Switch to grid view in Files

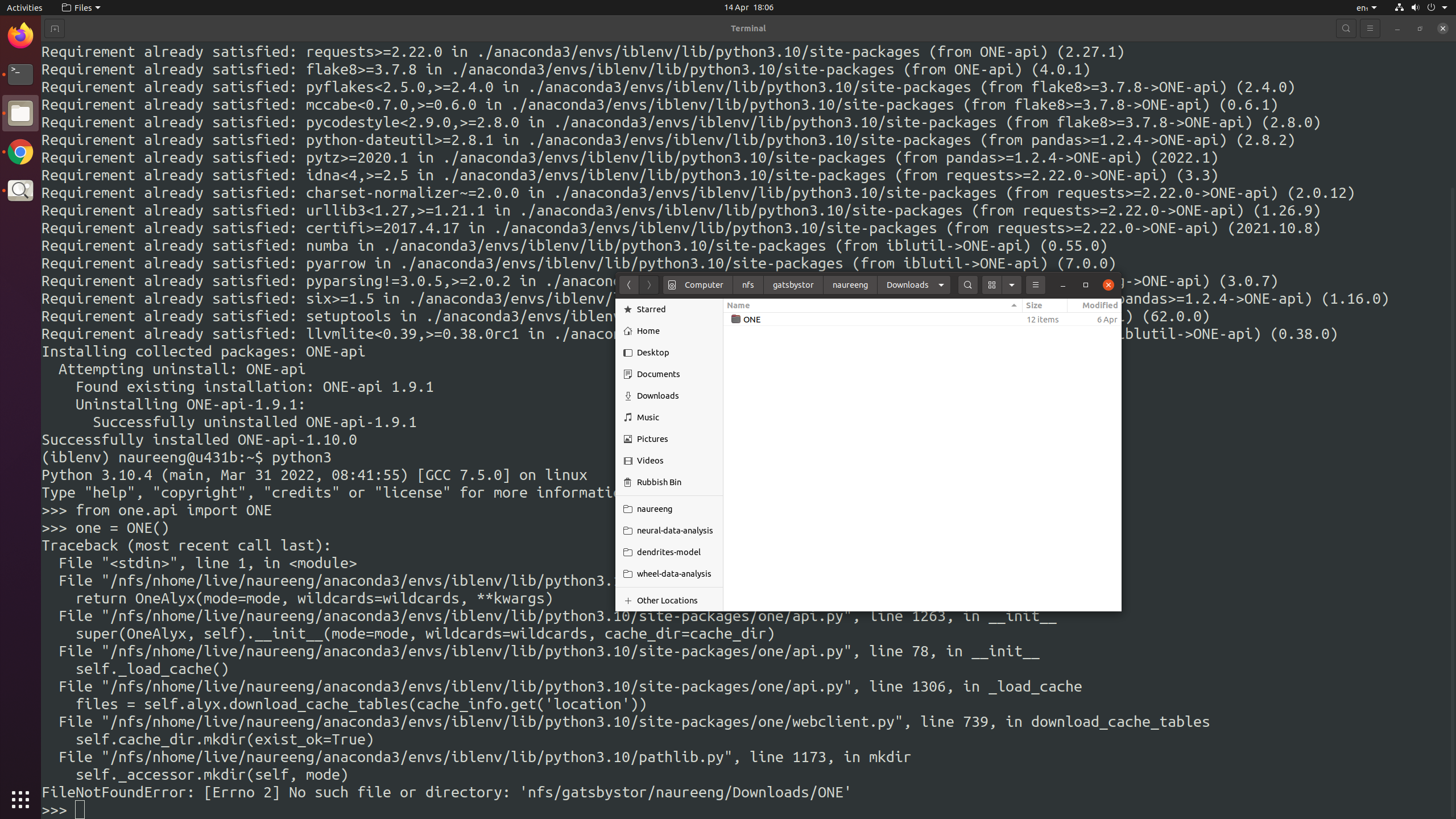[x=991, y=285]
